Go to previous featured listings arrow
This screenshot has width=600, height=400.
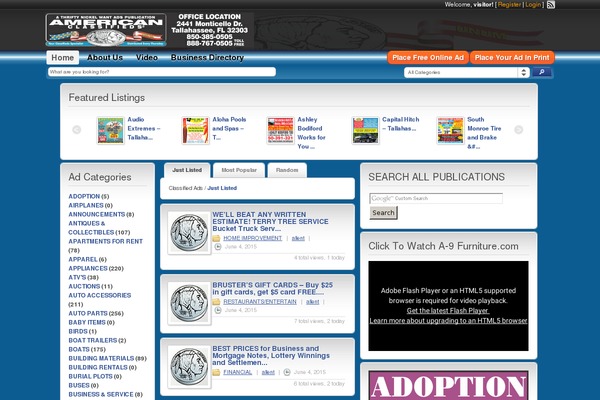(x=77, y=130)
